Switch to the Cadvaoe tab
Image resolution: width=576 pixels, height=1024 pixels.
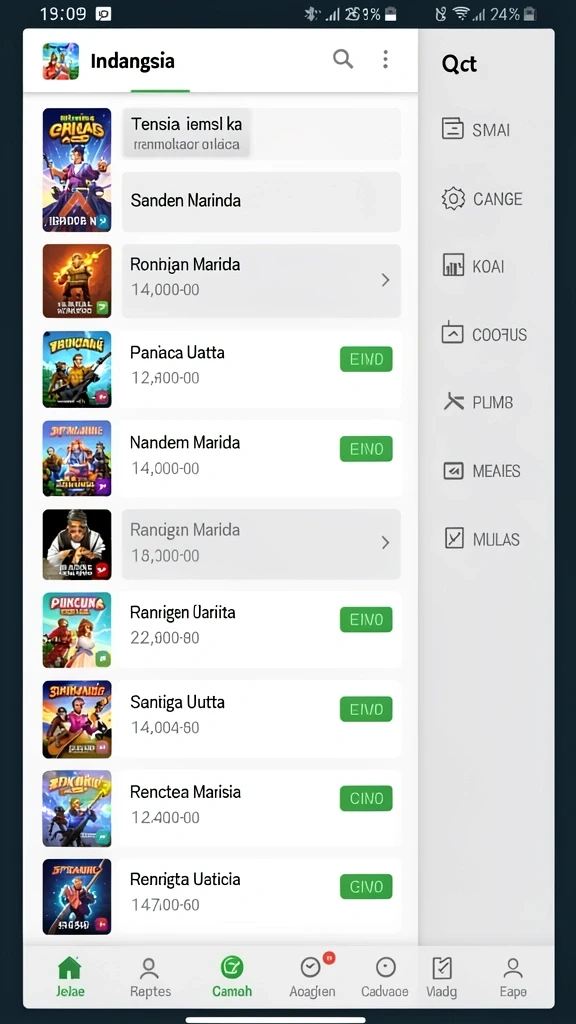coord(385,976)
